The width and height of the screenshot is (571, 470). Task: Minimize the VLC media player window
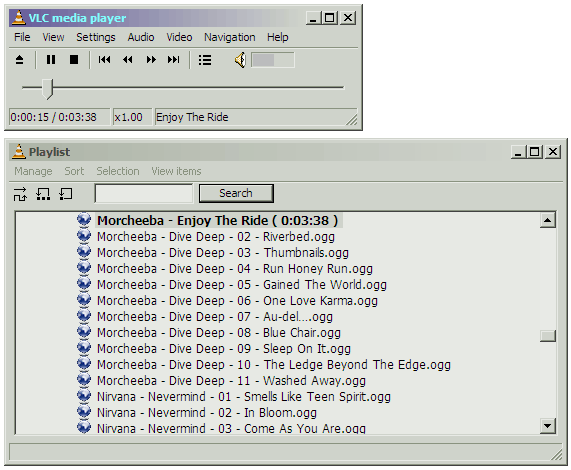click(314, 18)
